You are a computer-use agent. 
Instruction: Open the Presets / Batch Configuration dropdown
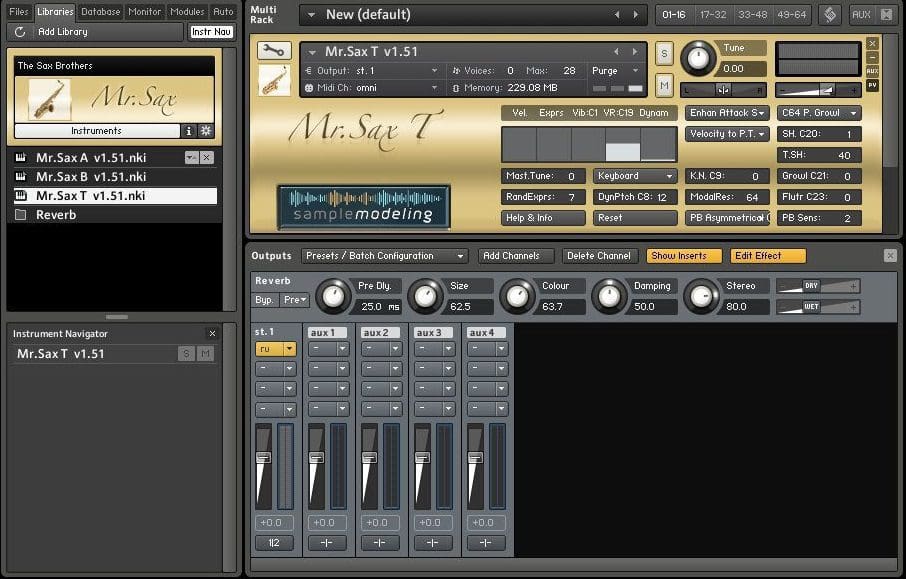pos(385,255)
